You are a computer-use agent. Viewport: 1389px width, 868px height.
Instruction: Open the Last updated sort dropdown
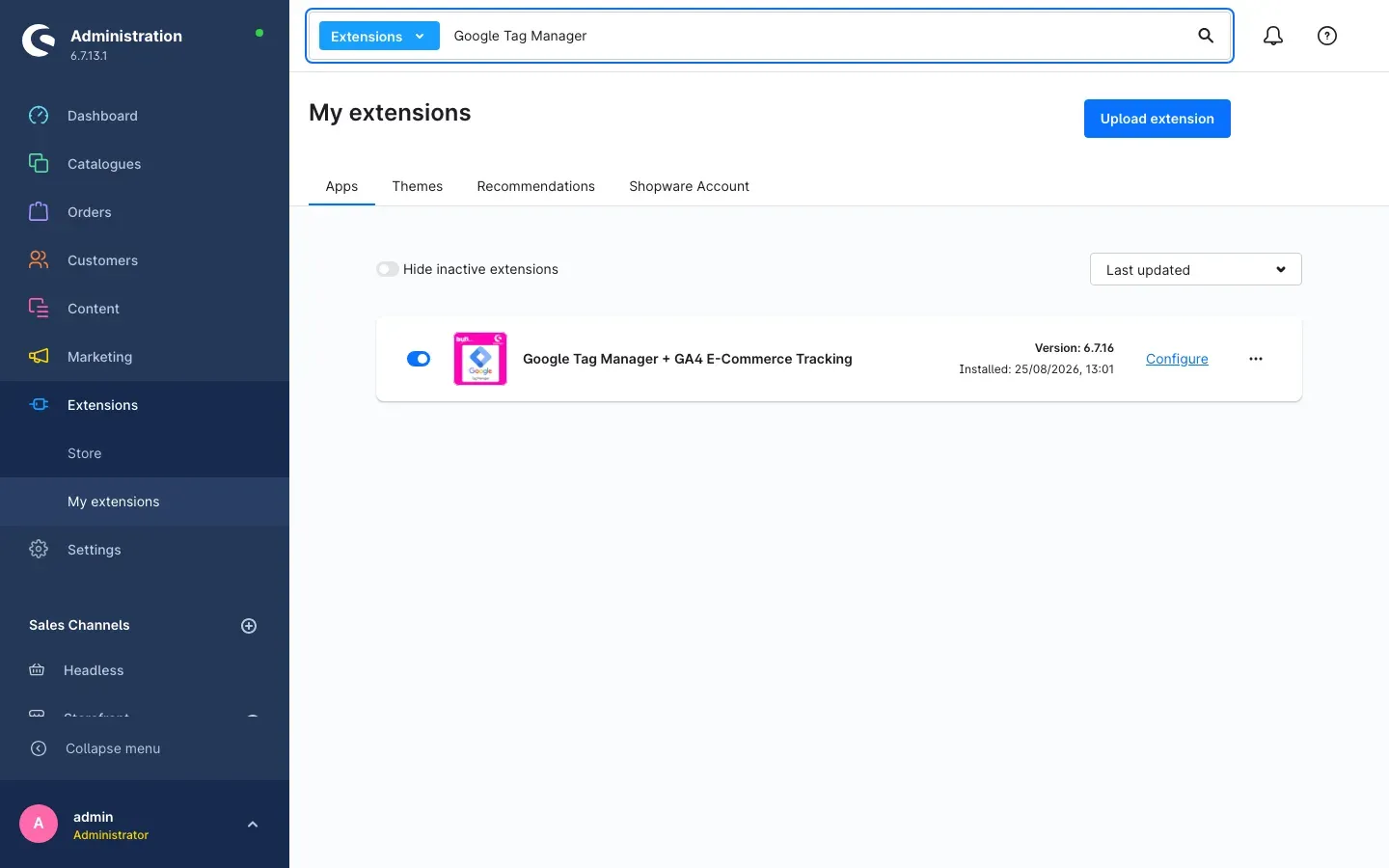point(1196,269)
